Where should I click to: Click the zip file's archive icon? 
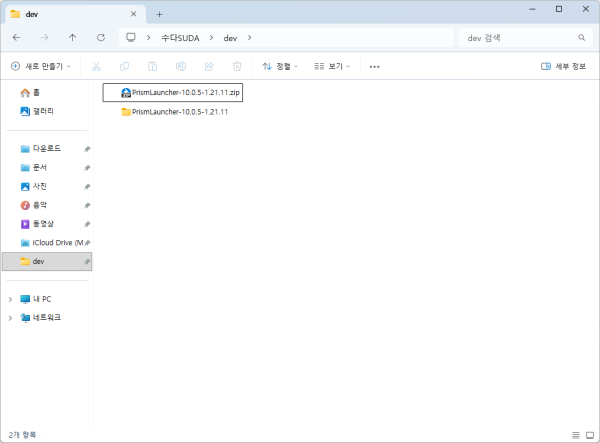(126, 93)
